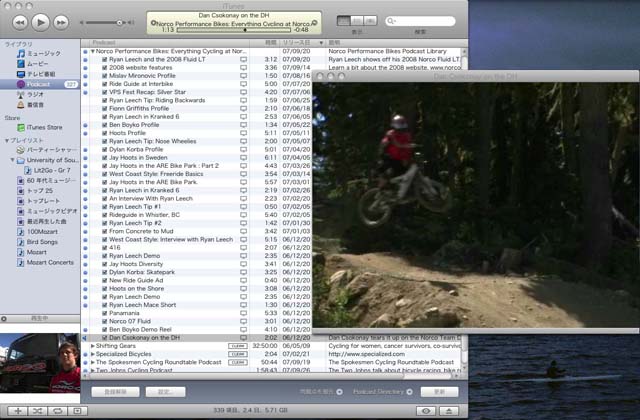
Task: Click the Unsubscribe button
Action: 116,392
